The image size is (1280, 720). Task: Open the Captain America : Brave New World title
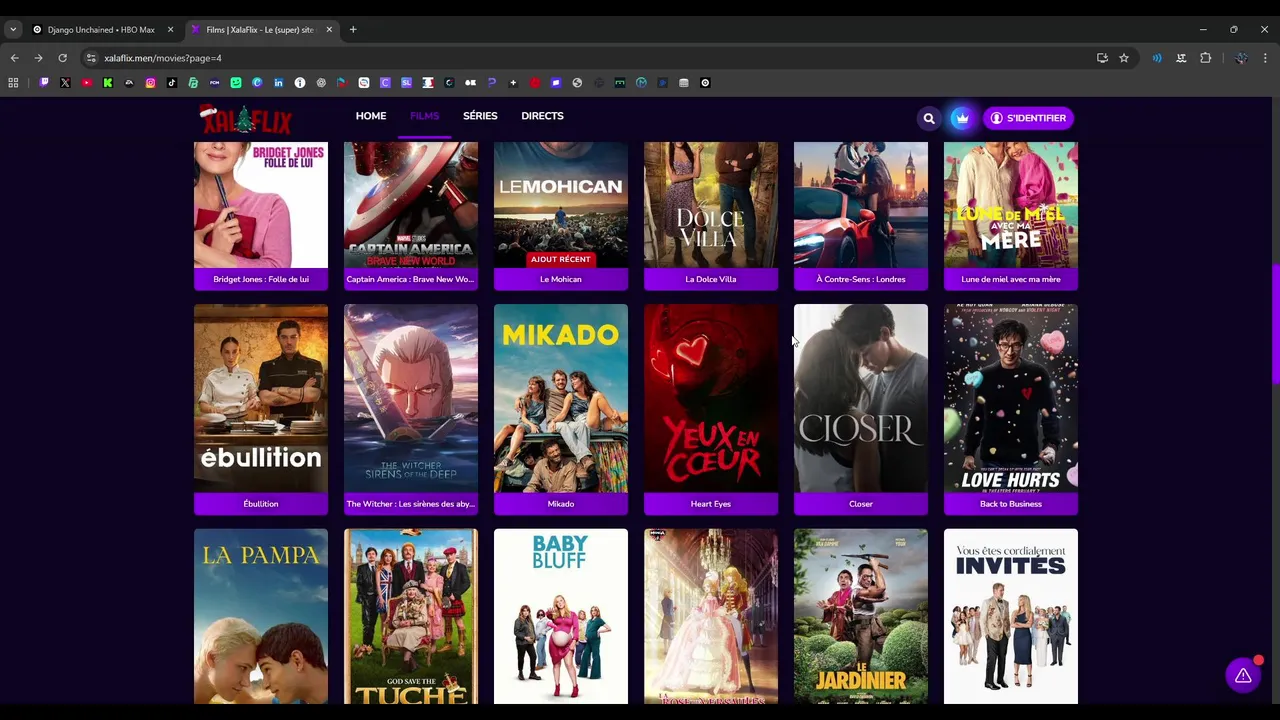[411, 279]
